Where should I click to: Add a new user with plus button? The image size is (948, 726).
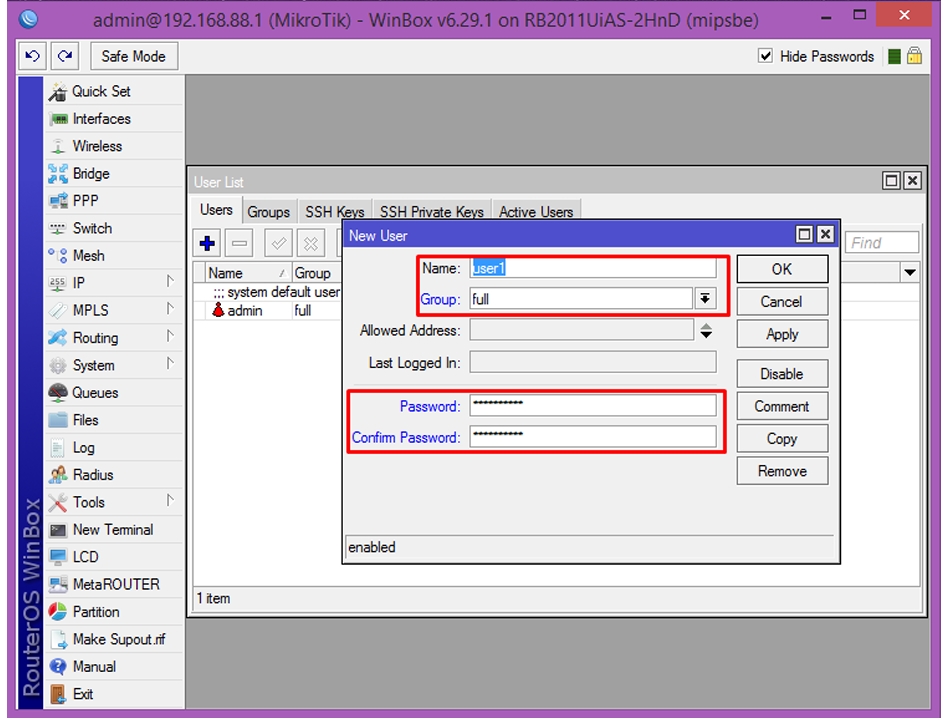[207, 244]
